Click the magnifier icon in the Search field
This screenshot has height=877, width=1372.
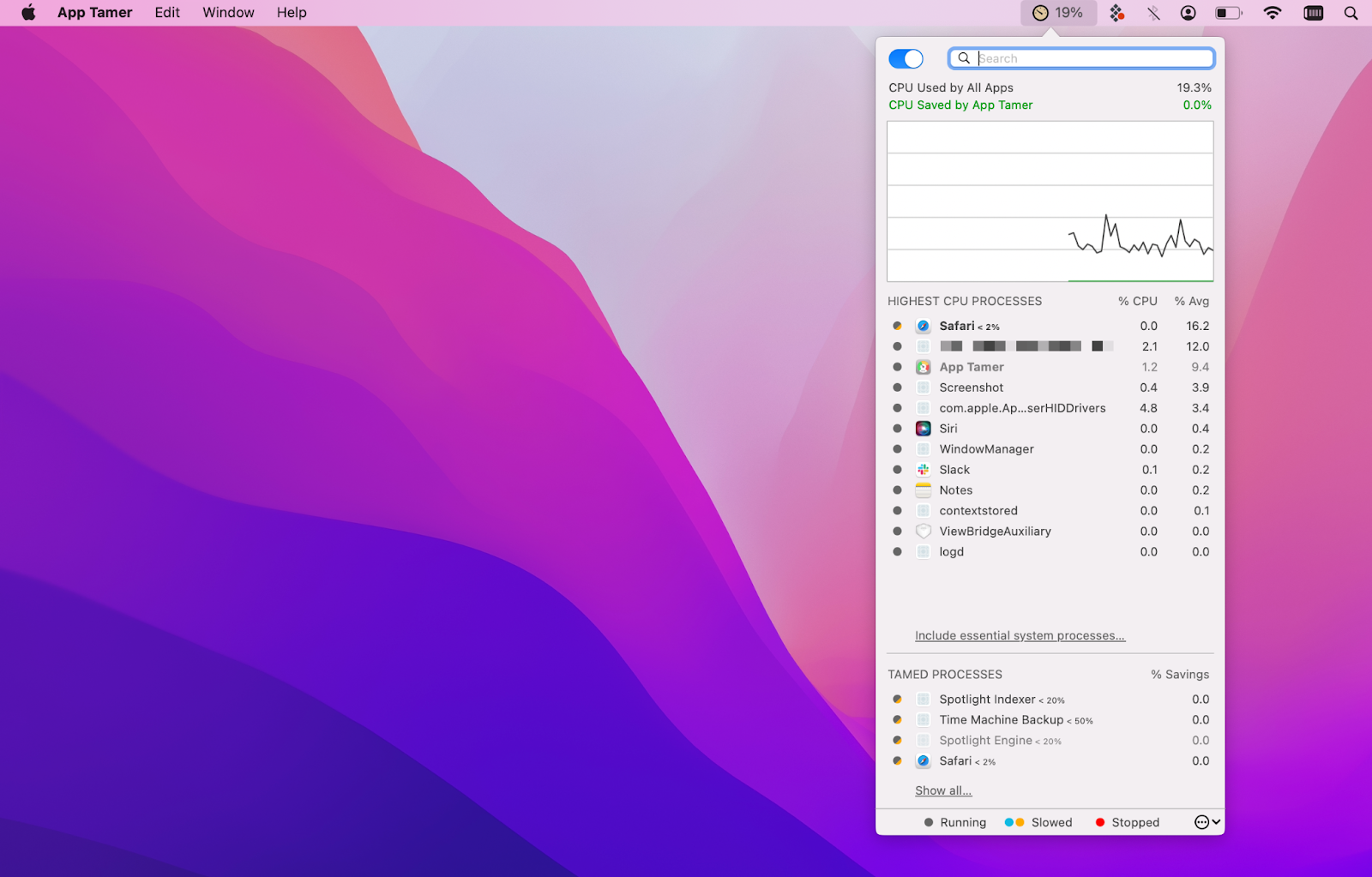tap(964, 57)
